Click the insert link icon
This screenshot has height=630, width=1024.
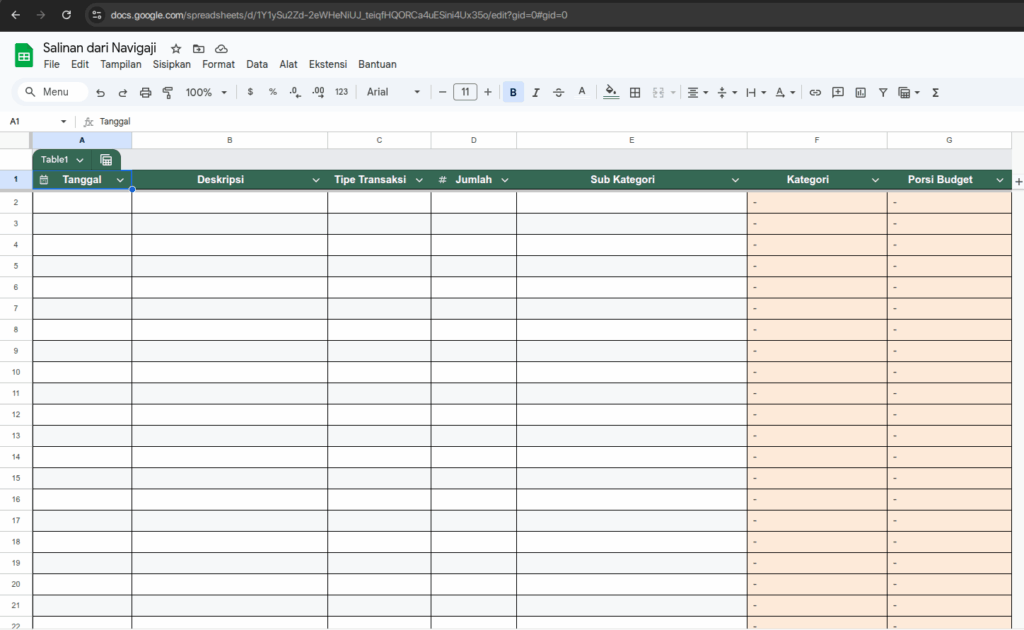pyautogui.click(x=815, y=92)
